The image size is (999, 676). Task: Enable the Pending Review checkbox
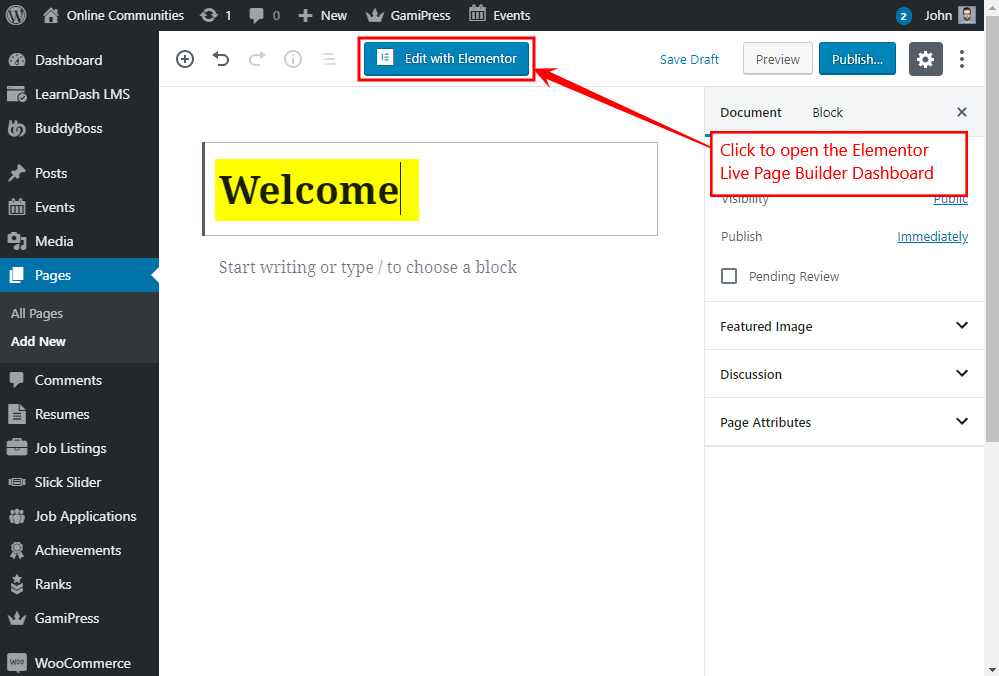point(729,276)
